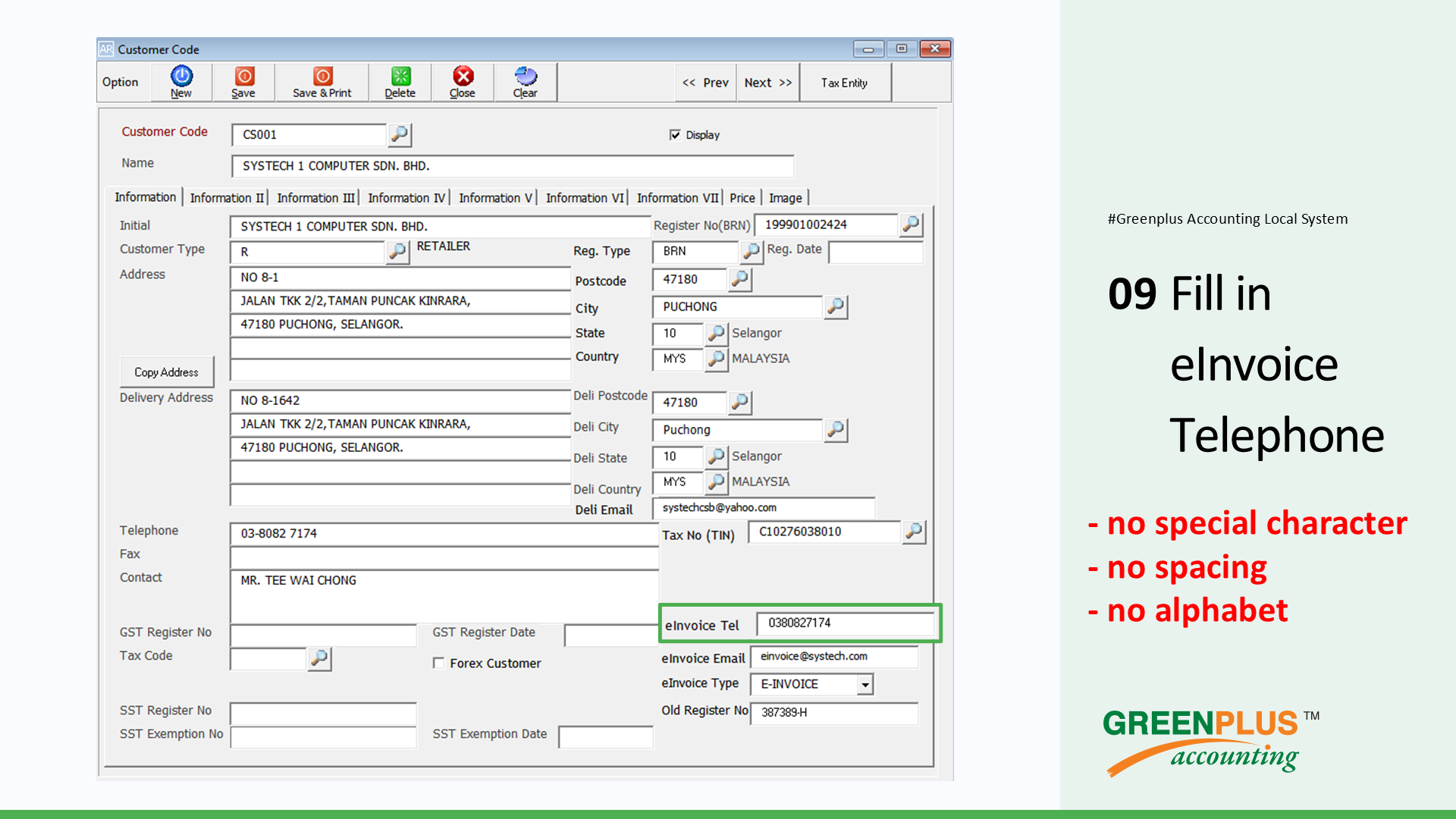Viewport: 1456px width, 819px height.
Task: Switch to the Information II tab
Action: pyautogui.click(x=227, y=198)
